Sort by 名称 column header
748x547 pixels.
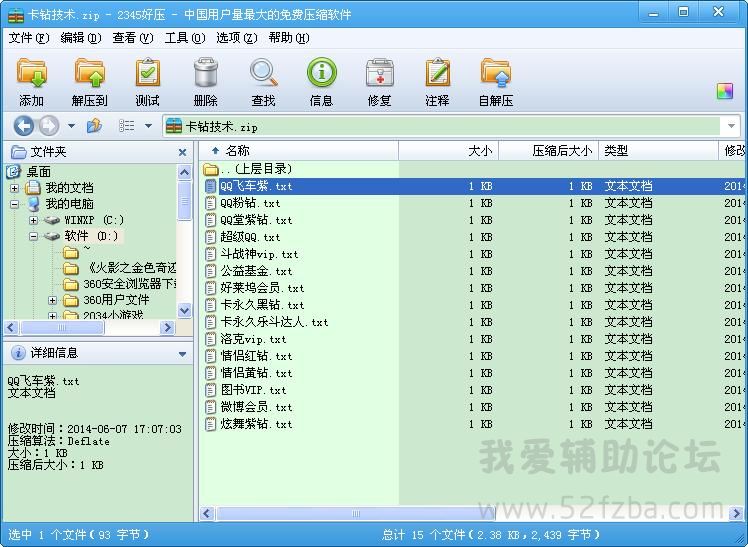[299, 151]
